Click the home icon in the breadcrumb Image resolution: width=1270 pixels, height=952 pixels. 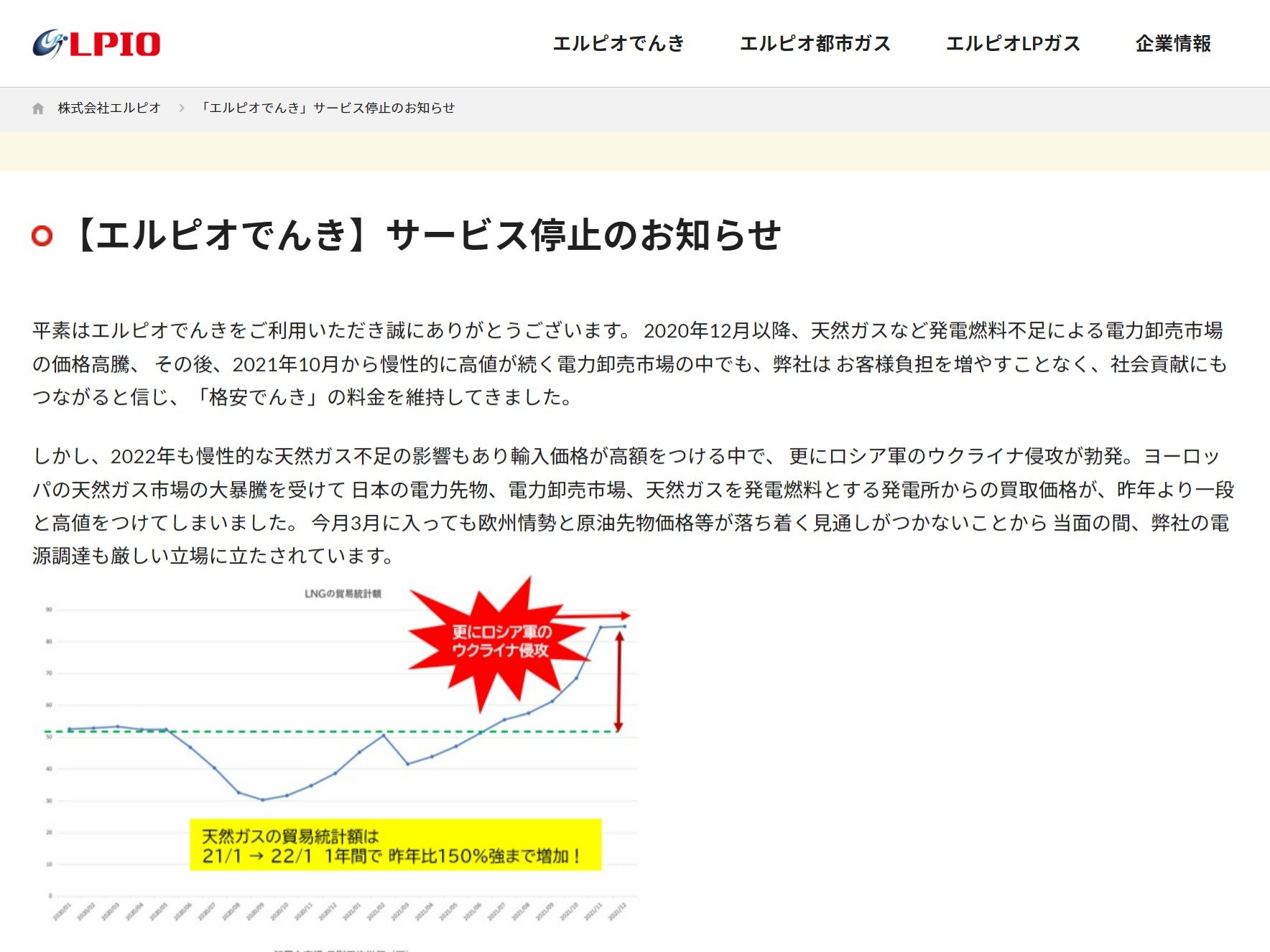tap(38, 108)
